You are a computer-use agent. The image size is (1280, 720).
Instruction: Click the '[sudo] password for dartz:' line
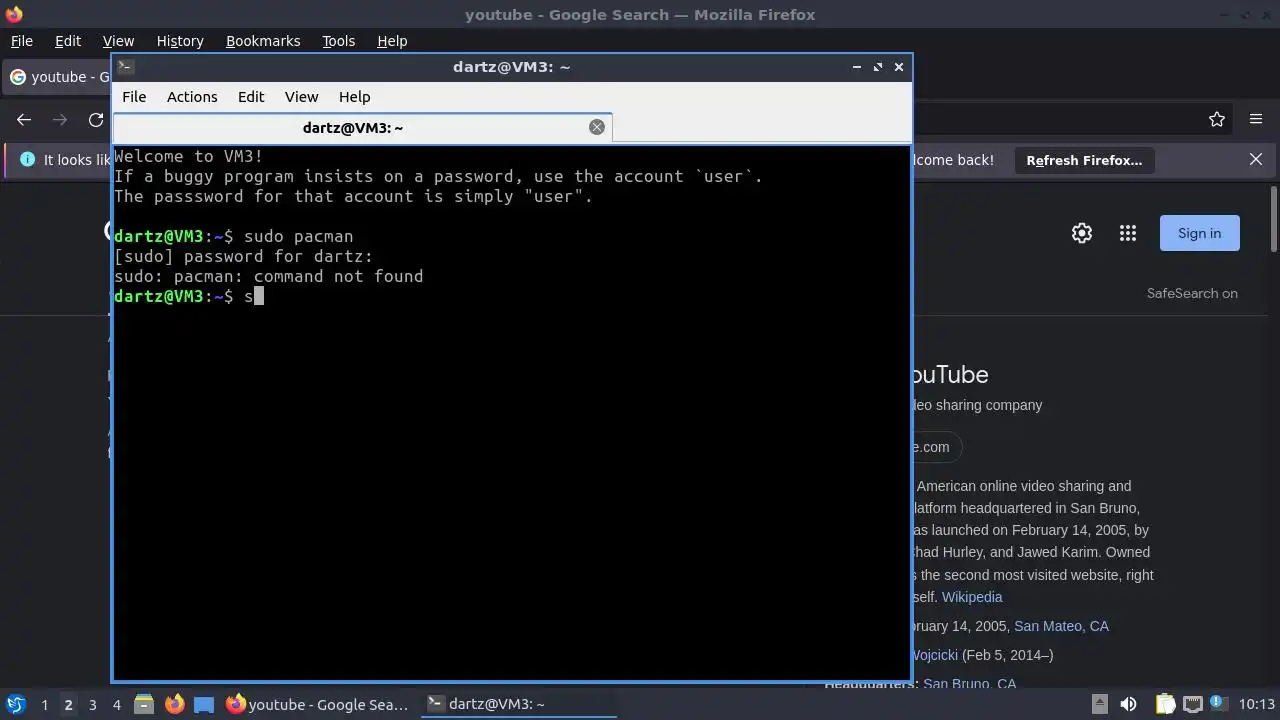pyautogui.click(x=244, y=256)
